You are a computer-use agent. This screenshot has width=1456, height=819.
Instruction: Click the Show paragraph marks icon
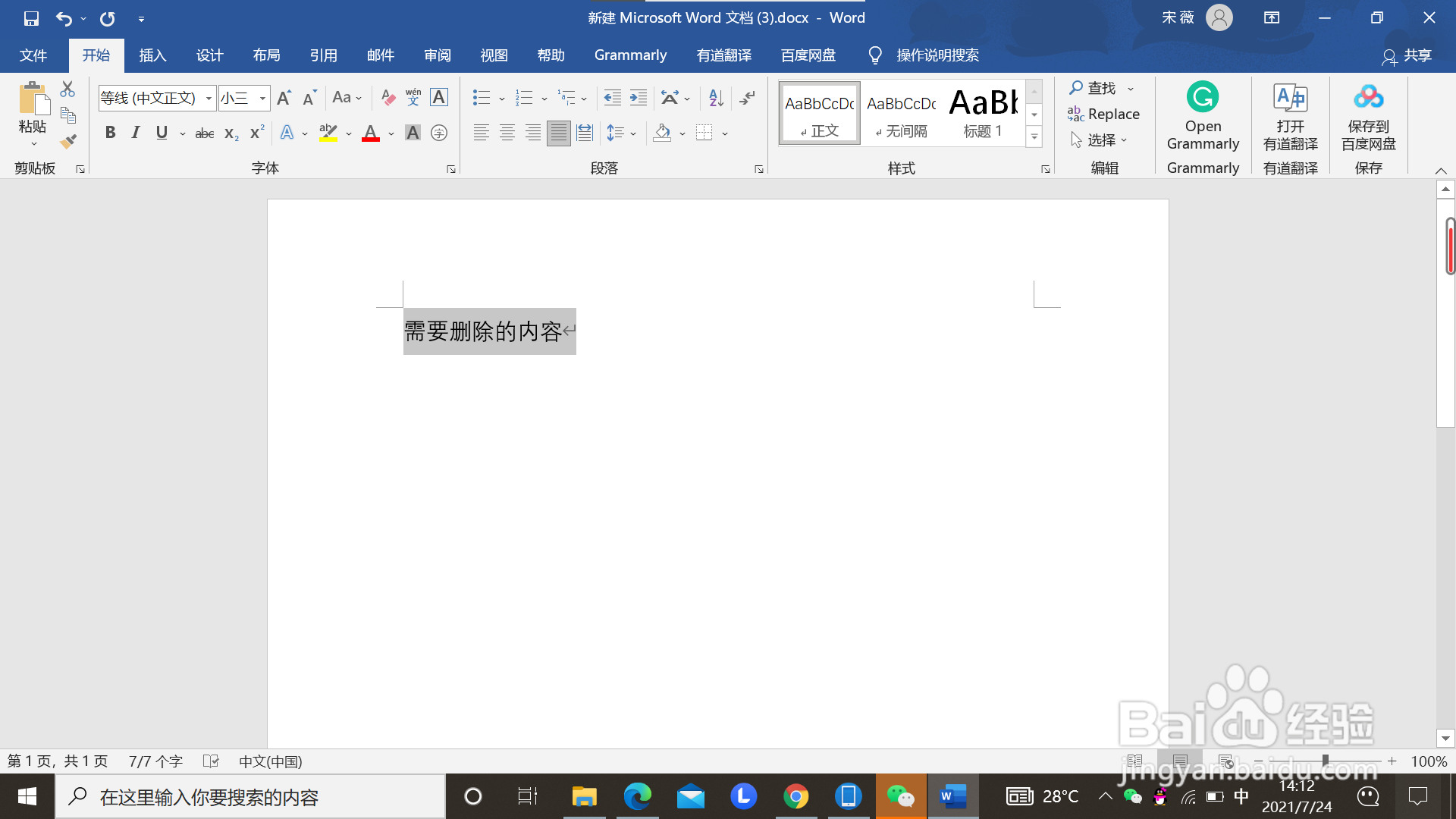[747, 98]
